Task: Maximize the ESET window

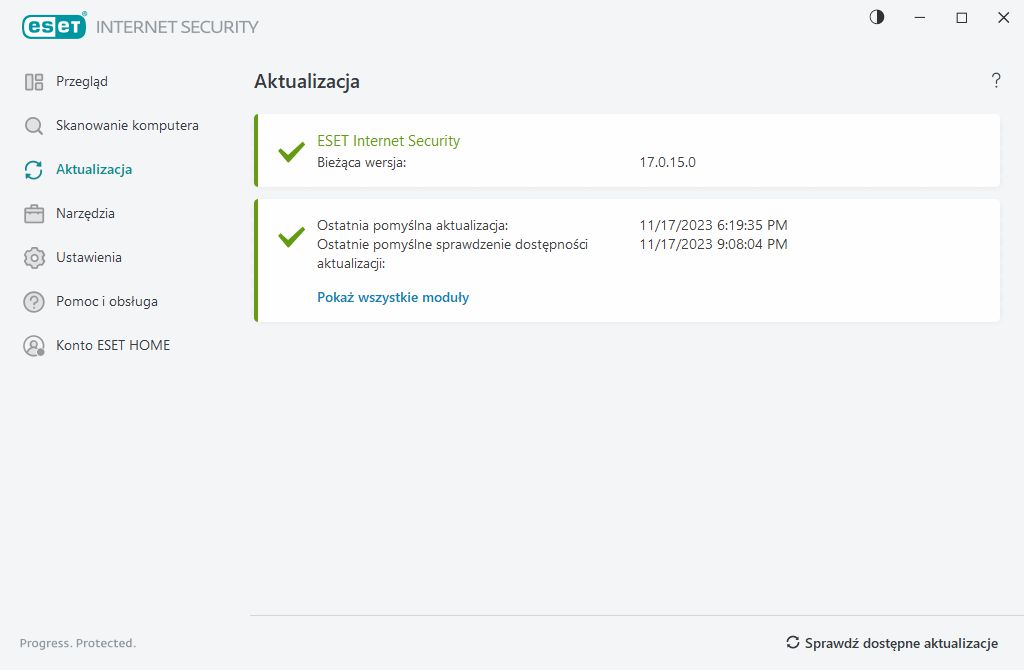Action: pyautogui.click(x=961, y=18)
